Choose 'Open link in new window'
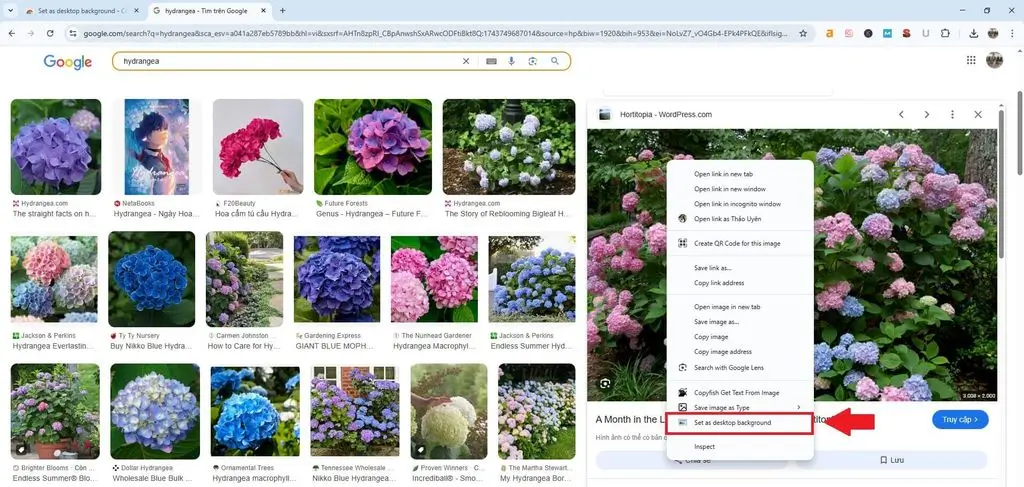Image resolution: width=1024 pixels, height=487 pixels. 739,189
